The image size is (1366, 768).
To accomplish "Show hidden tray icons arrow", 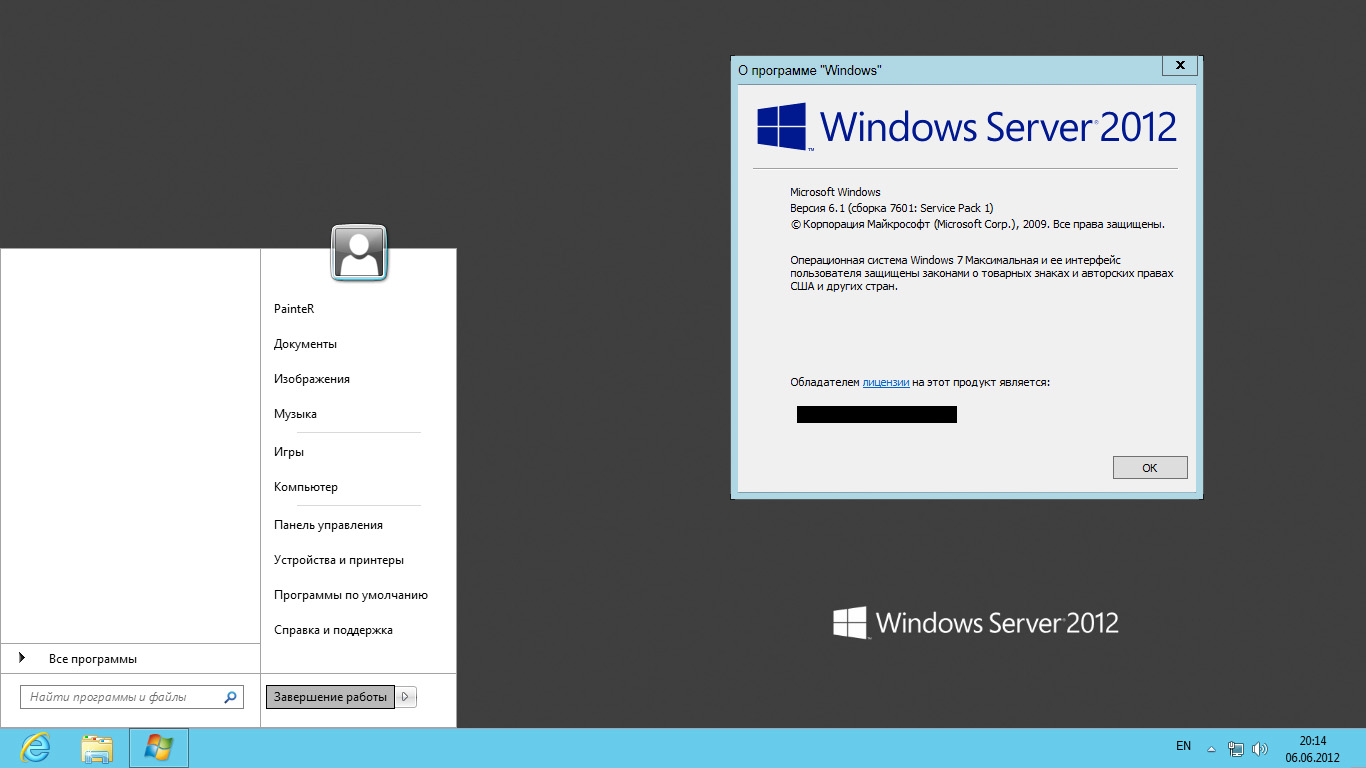I will [1211, 748].
